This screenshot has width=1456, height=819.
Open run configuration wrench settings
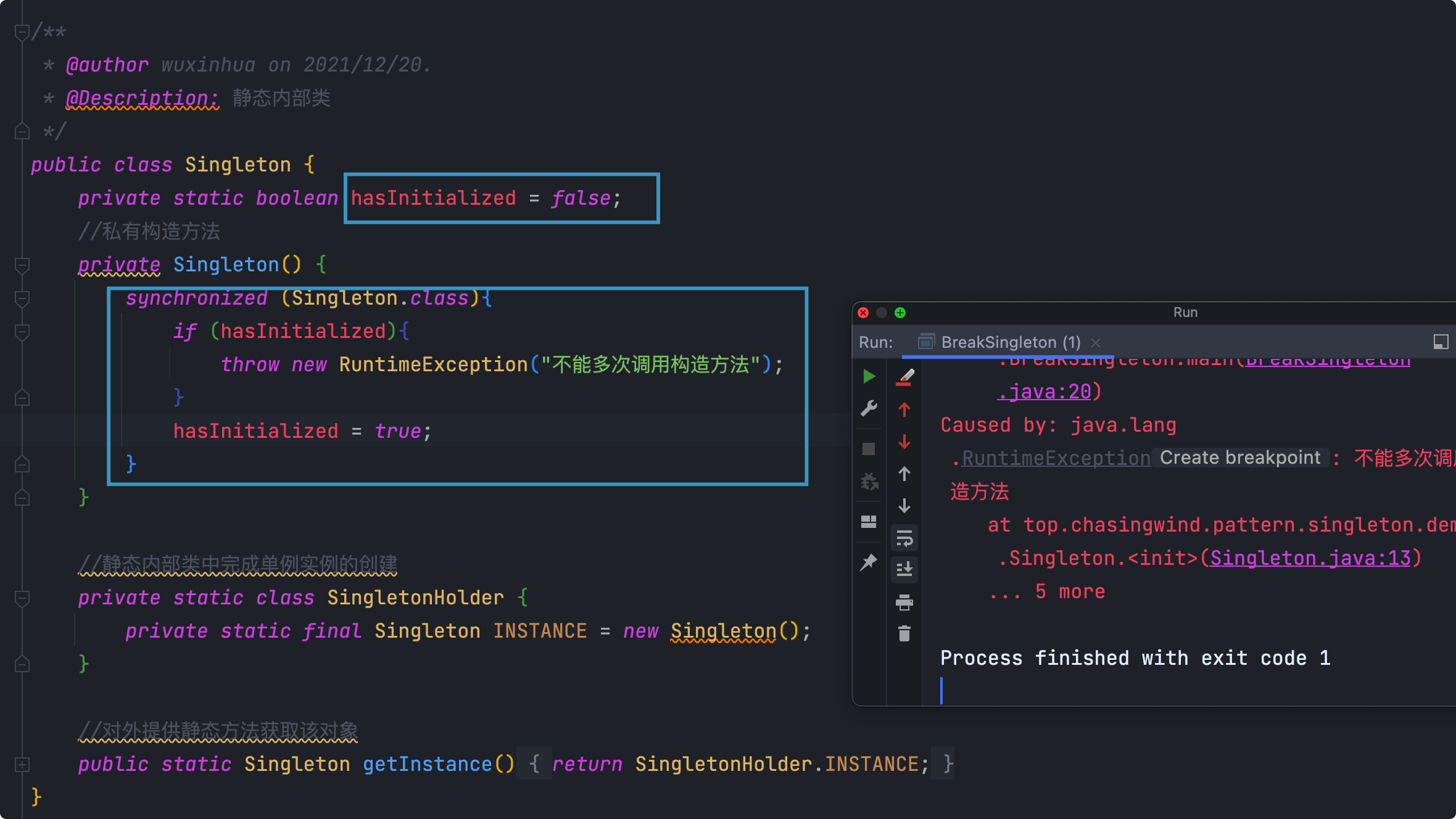point(869,408)
